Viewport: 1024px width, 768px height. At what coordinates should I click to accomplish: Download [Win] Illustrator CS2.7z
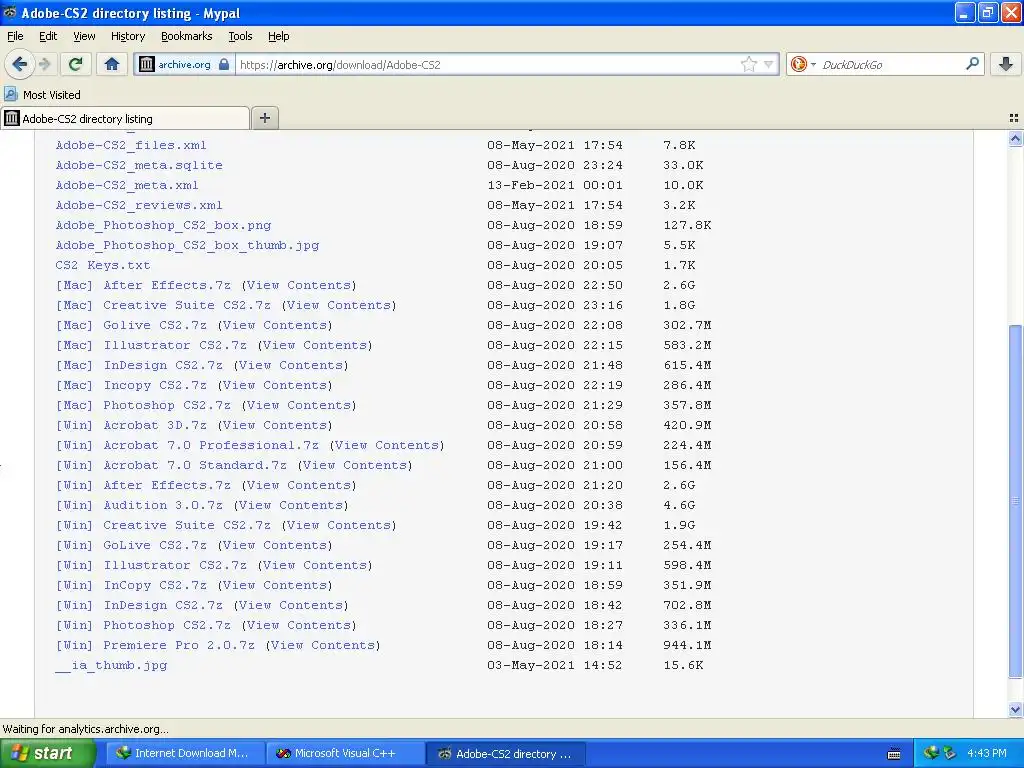click(x=151, y=566)
